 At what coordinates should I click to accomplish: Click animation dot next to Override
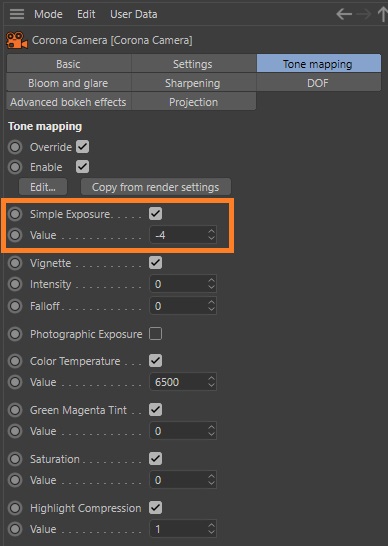tap(15, 147)
